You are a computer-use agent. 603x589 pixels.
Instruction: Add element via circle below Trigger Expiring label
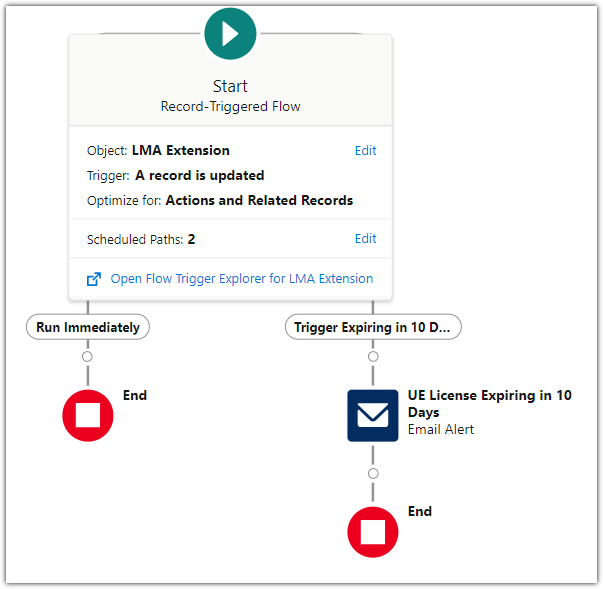[x=373, y=356]
